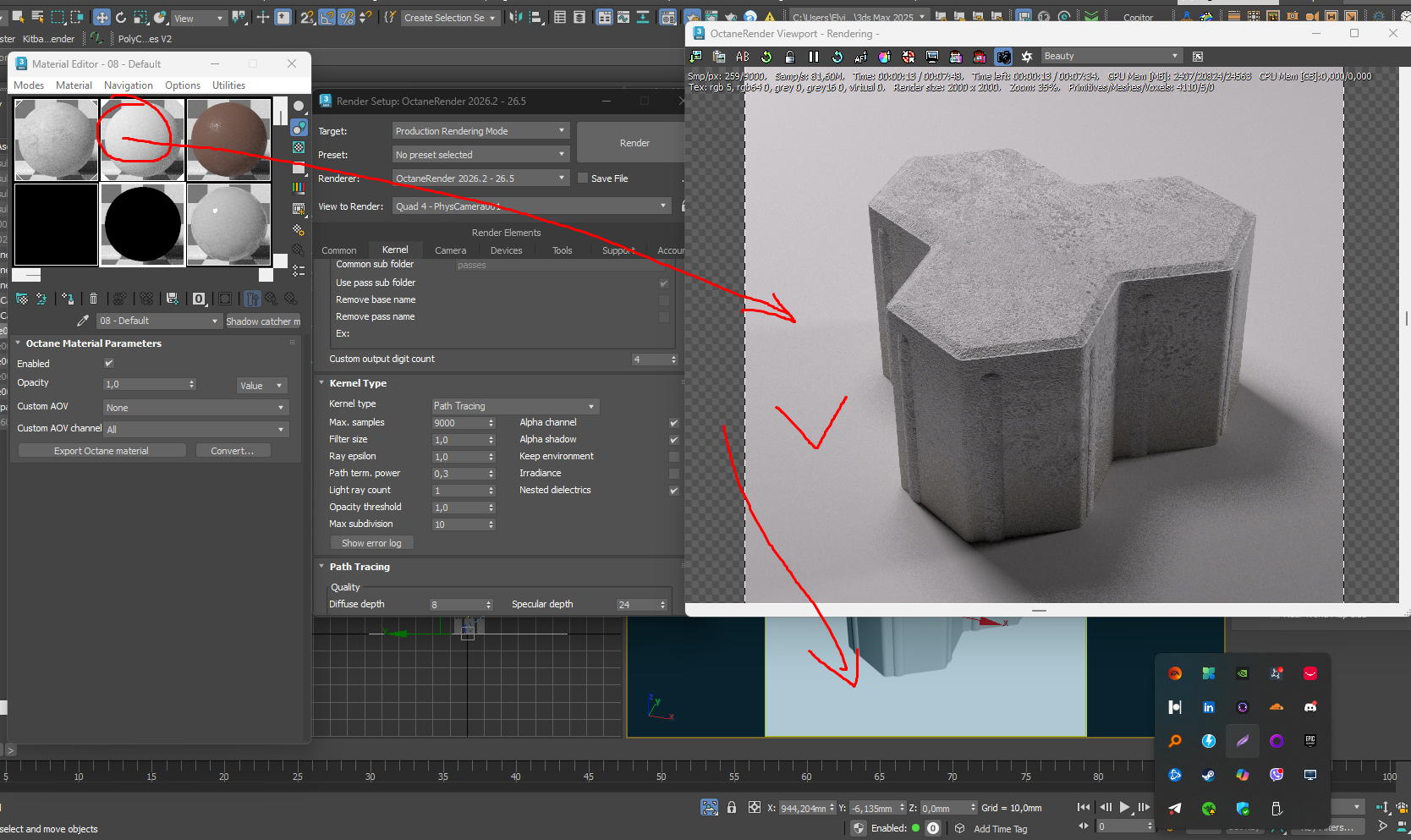Open the View to Render dropdown

(532, 206)
